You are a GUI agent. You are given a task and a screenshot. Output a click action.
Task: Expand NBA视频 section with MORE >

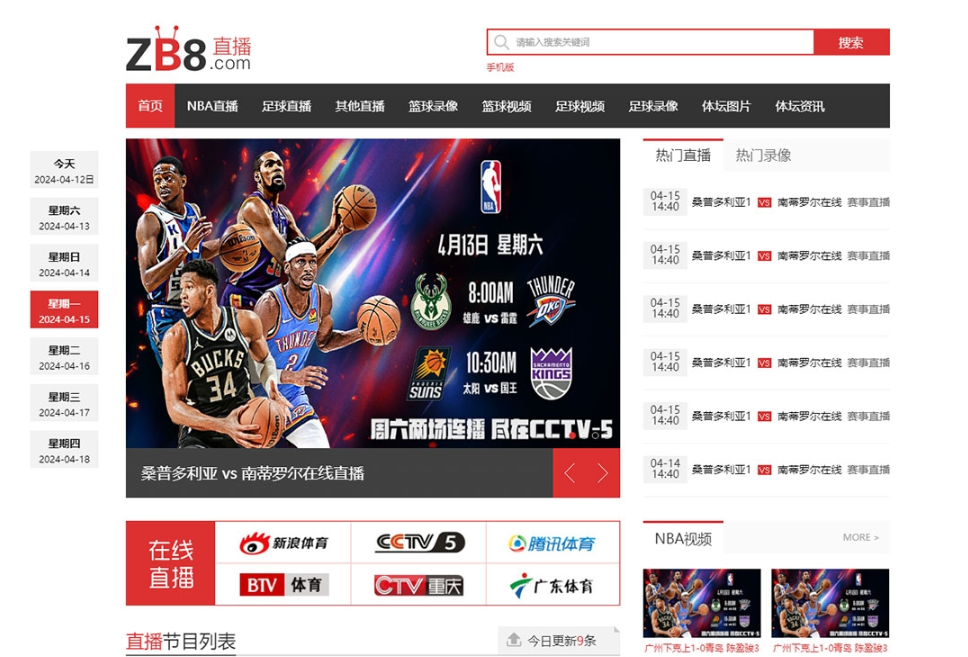tap(860, 538)
